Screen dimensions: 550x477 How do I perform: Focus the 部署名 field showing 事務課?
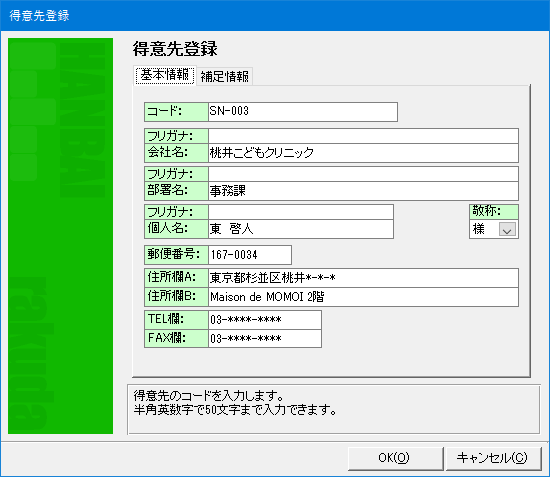click(363, 191)
